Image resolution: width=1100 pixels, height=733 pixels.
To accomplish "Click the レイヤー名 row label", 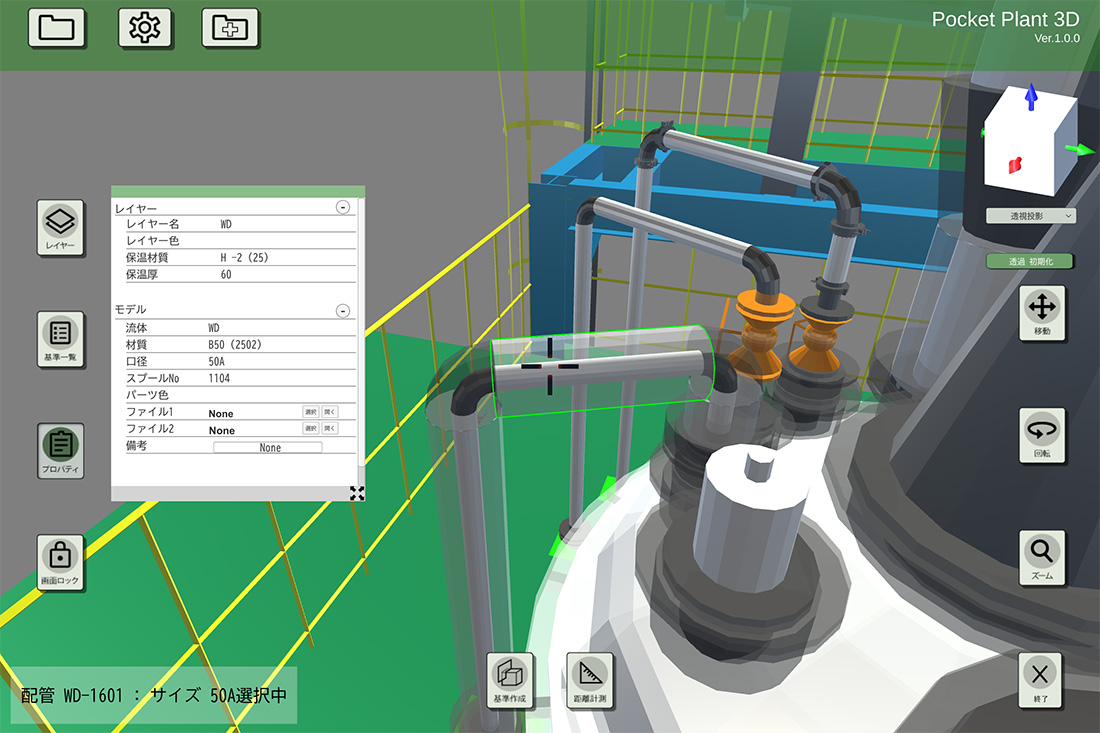I will pos(153,224).
